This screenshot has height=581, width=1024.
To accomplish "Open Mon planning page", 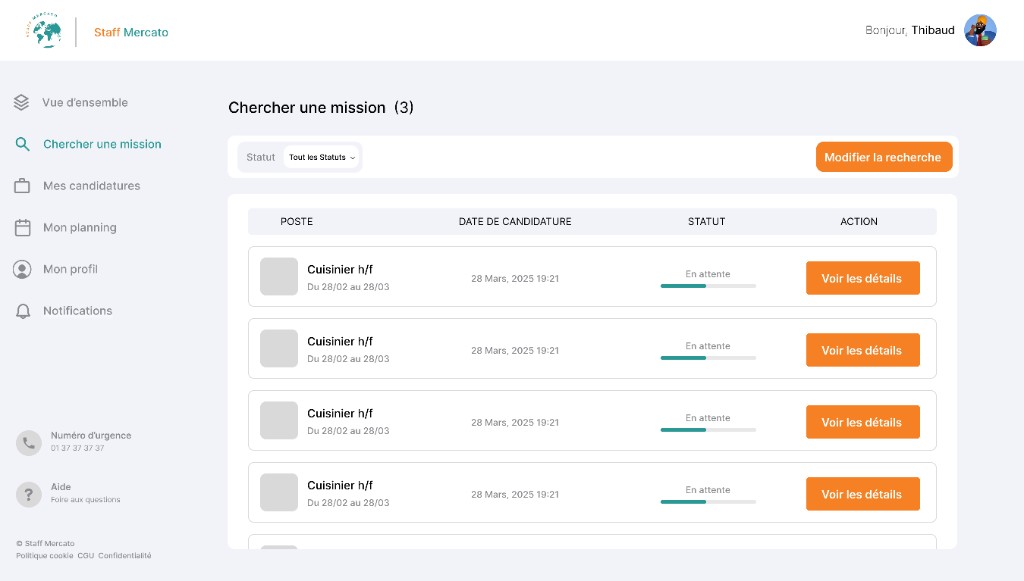I will click(80, 228).
